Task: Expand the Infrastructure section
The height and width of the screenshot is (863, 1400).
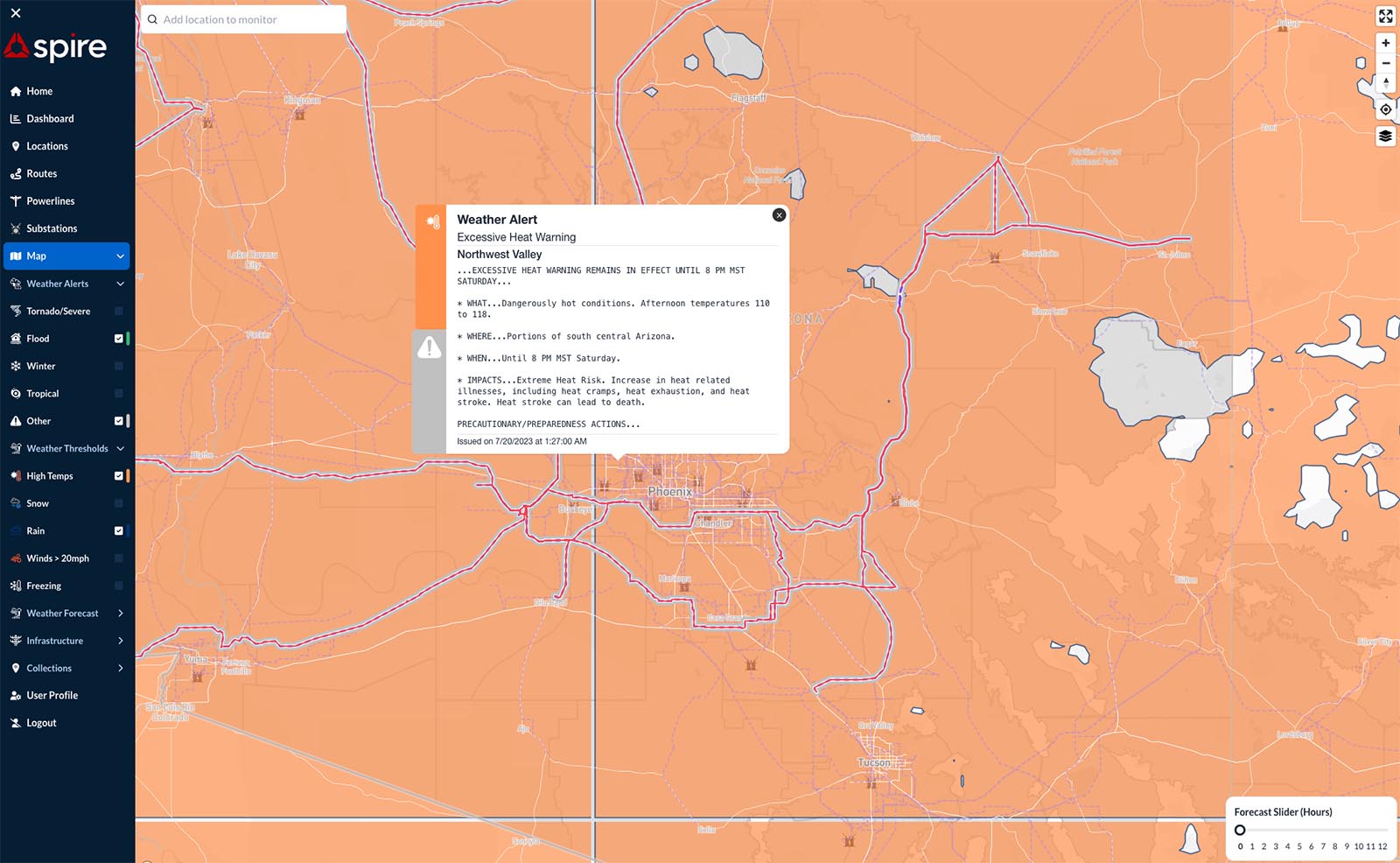Action: 120,641
